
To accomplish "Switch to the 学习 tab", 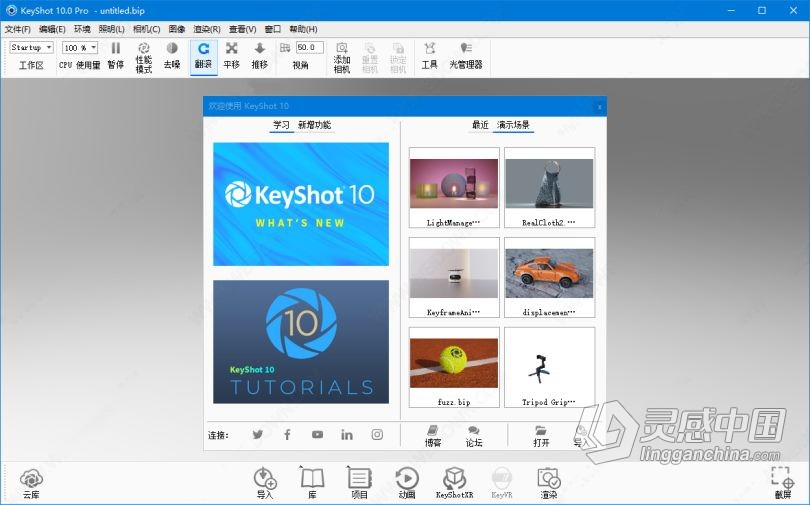I will [282, 125].
